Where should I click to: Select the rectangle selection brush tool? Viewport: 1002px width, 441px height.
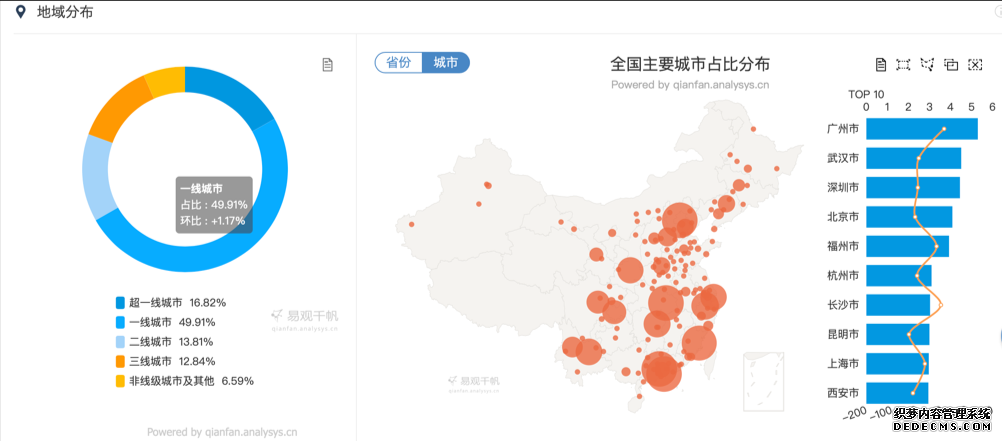point(903,65)
